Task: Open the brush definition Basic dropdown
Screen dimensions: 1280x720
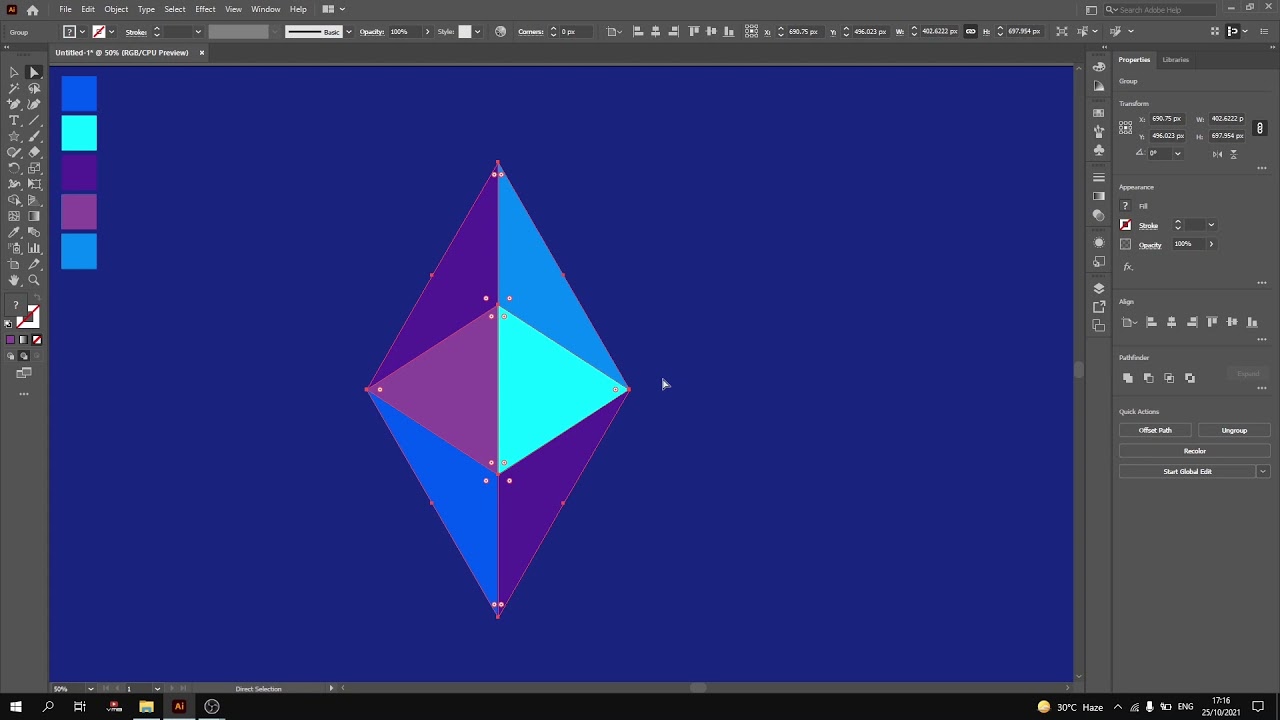Action: pos(348,32)
